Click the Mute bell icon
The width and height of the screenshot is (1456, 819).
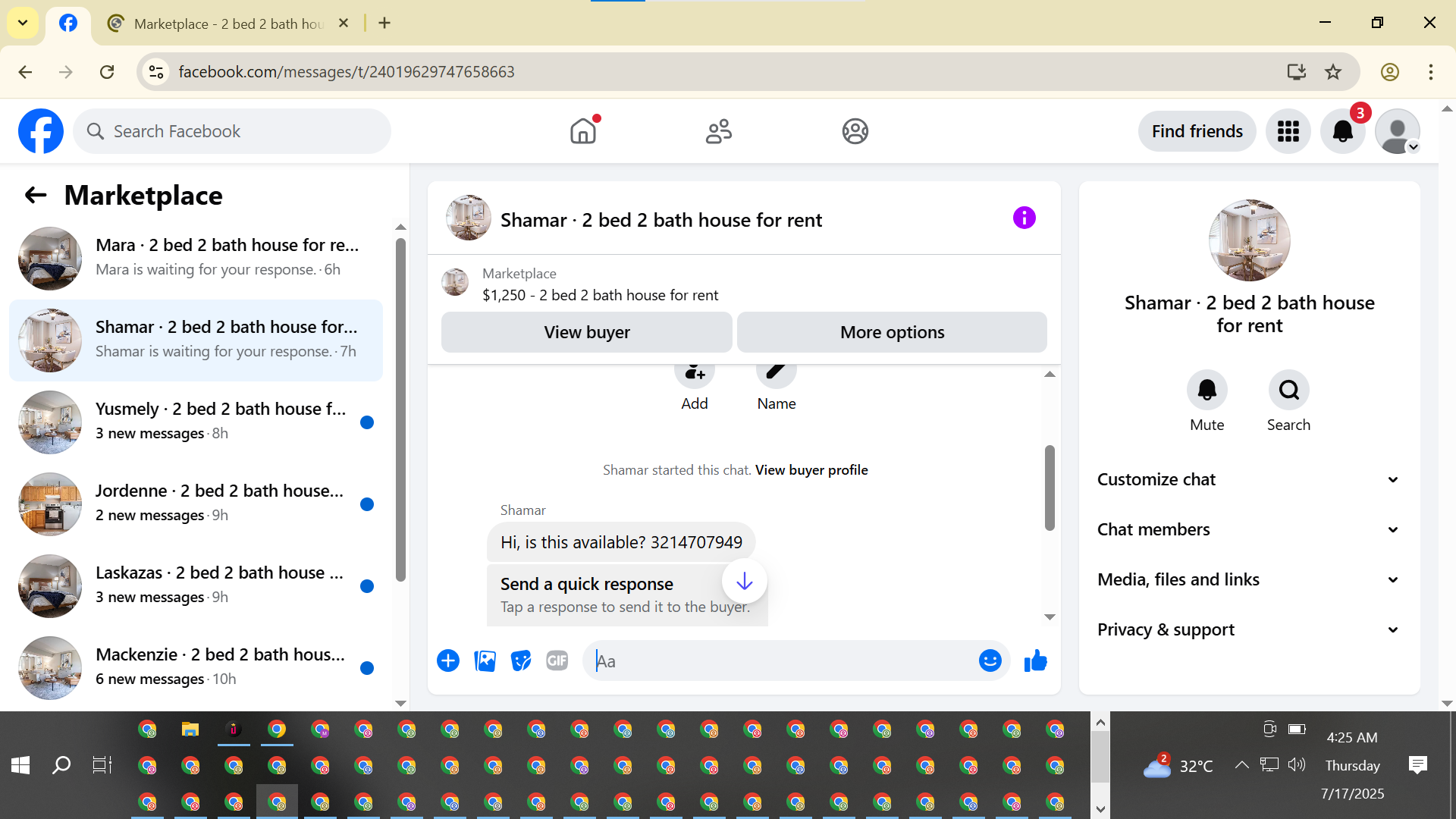tap(1207, 390)
